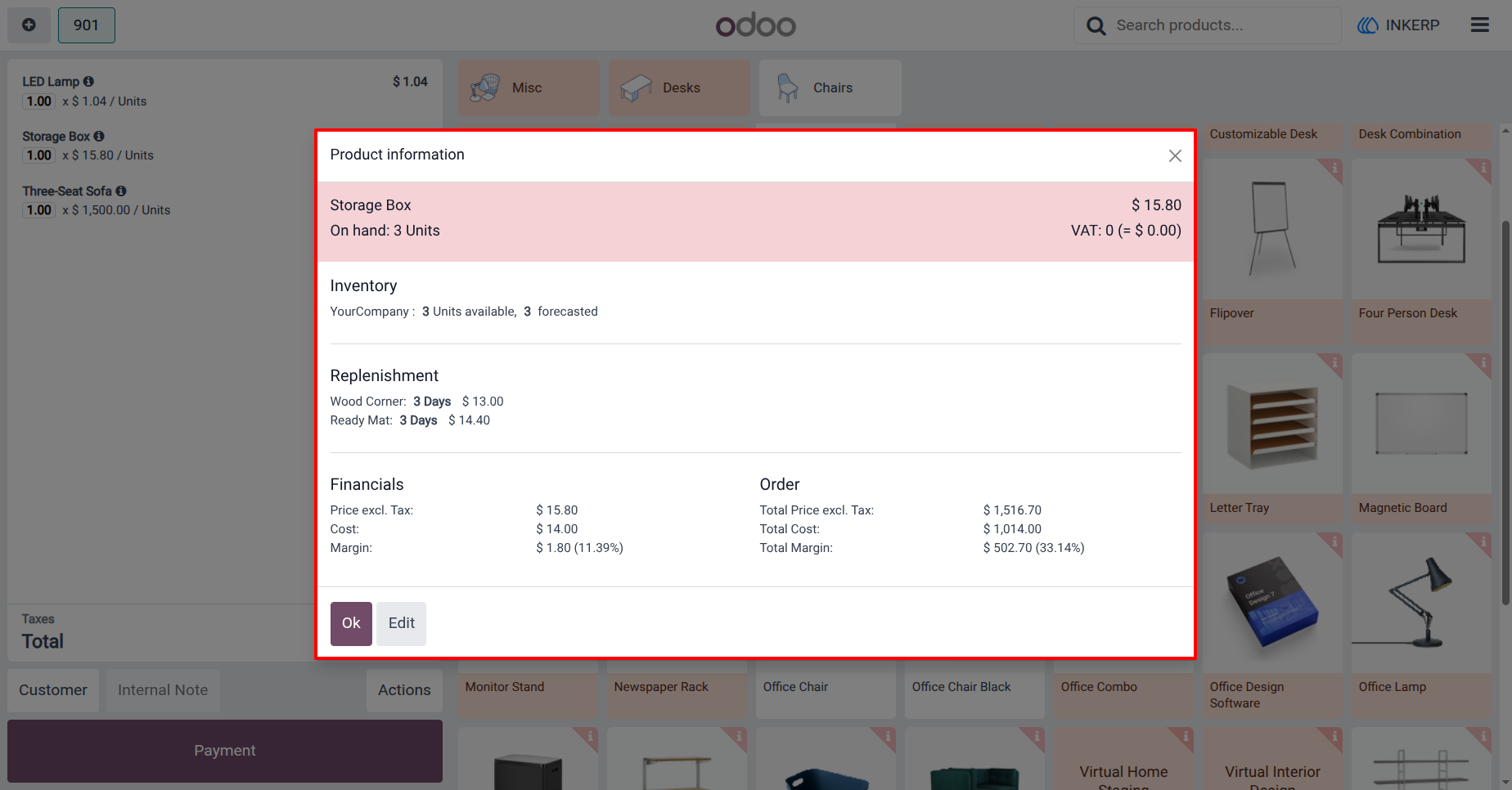This screenshot has height=790, width=1512.
Task: Select Office Chair Black product
Action: pos(974,689)
